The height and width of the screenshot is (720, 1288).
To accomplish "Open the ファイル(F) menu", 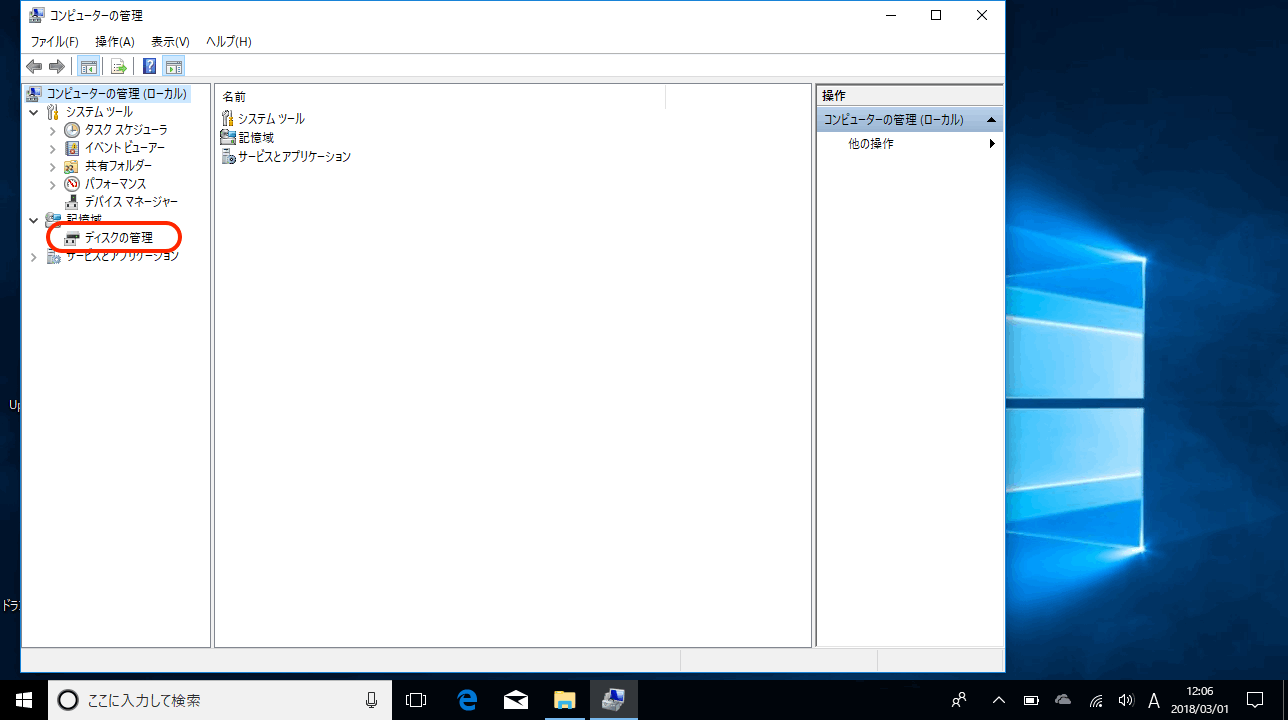I will (x=54, y=42).
